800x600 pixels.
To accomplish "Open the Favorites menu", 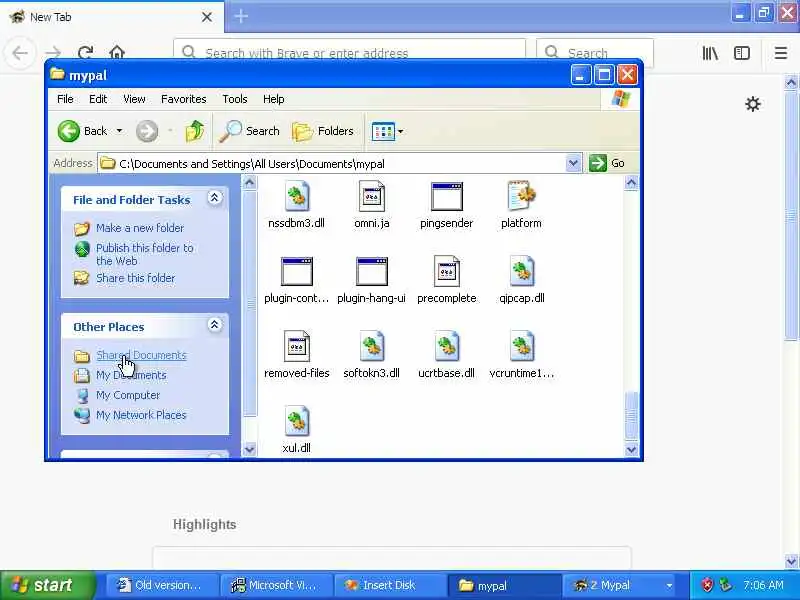I will click(x=184, y=99).
